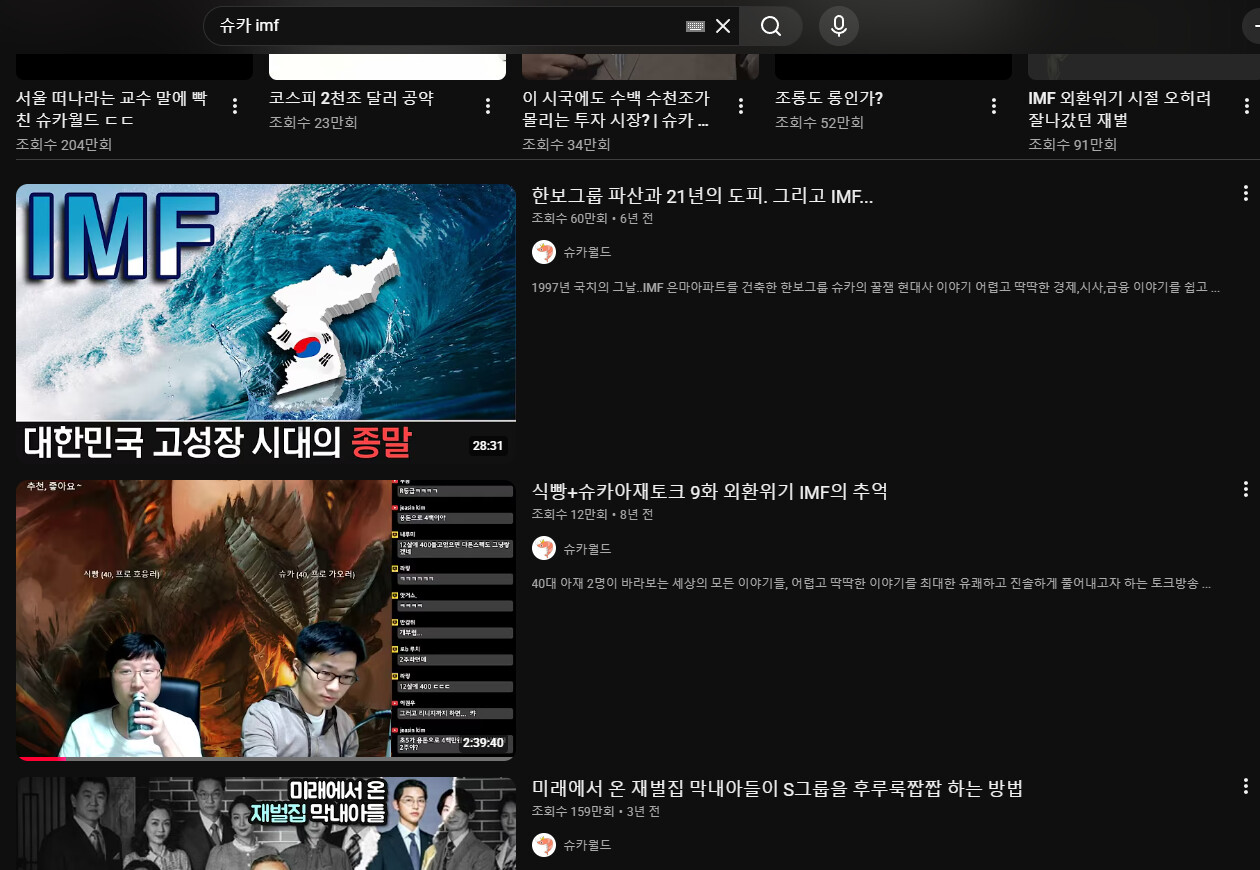Start voice search with microphone icon
This screenshot has width=1260, height=870.
click(839, 26)
